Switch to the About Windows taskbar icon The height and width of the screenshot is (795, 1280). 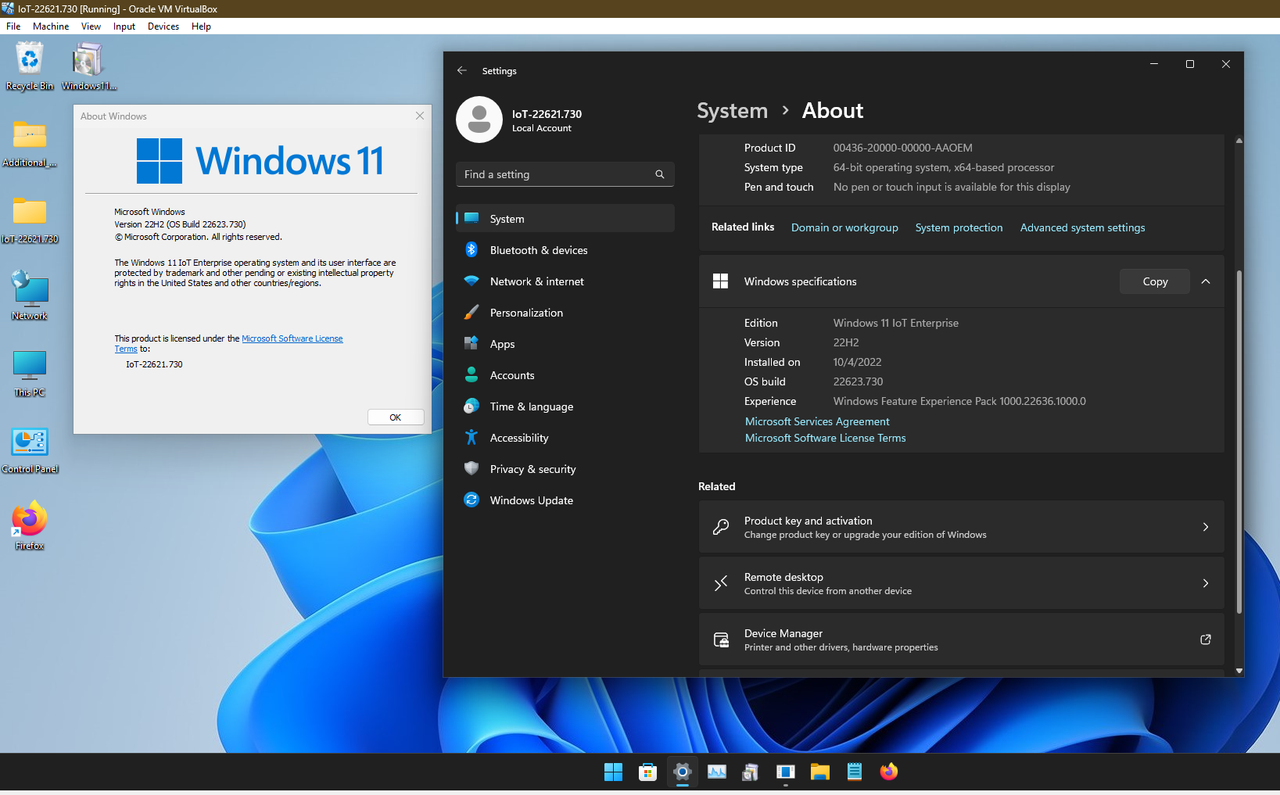pyautogui.click(x=786, y=771)
